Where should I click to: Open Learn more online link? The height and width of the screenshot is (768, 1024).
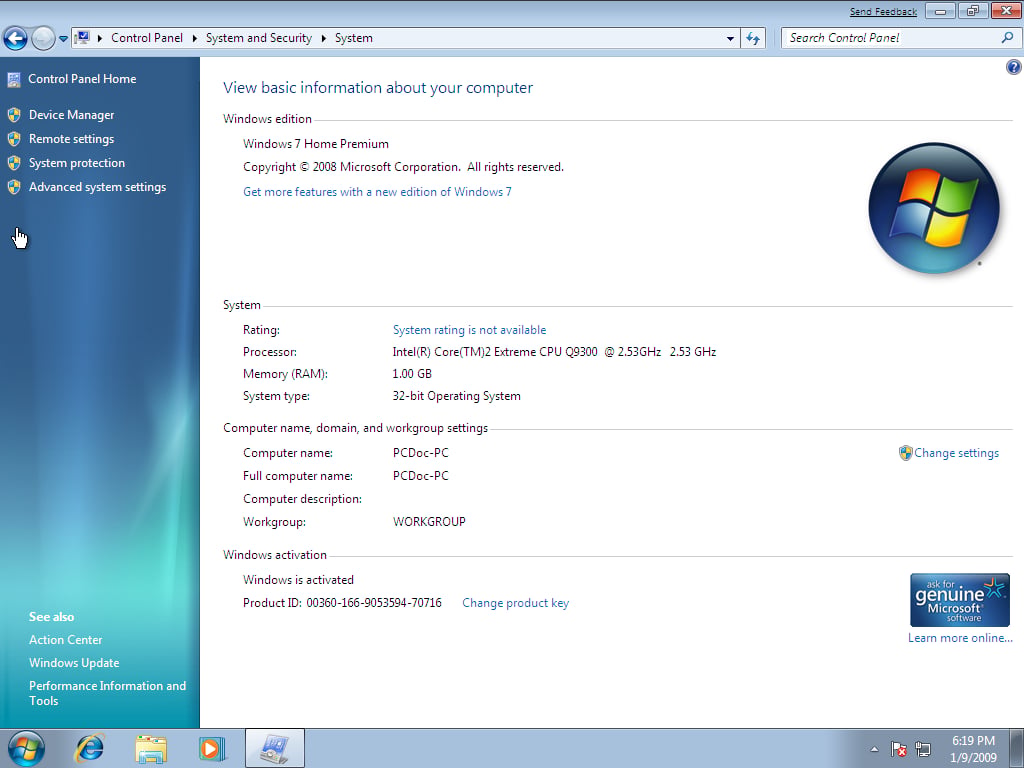point(960,638)
